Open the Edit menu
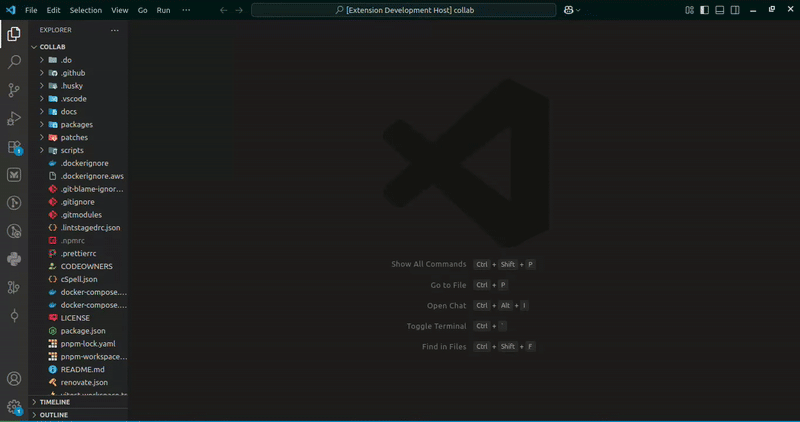The height and width of the screenshot is (422, 800). click(x=53, y=10)
